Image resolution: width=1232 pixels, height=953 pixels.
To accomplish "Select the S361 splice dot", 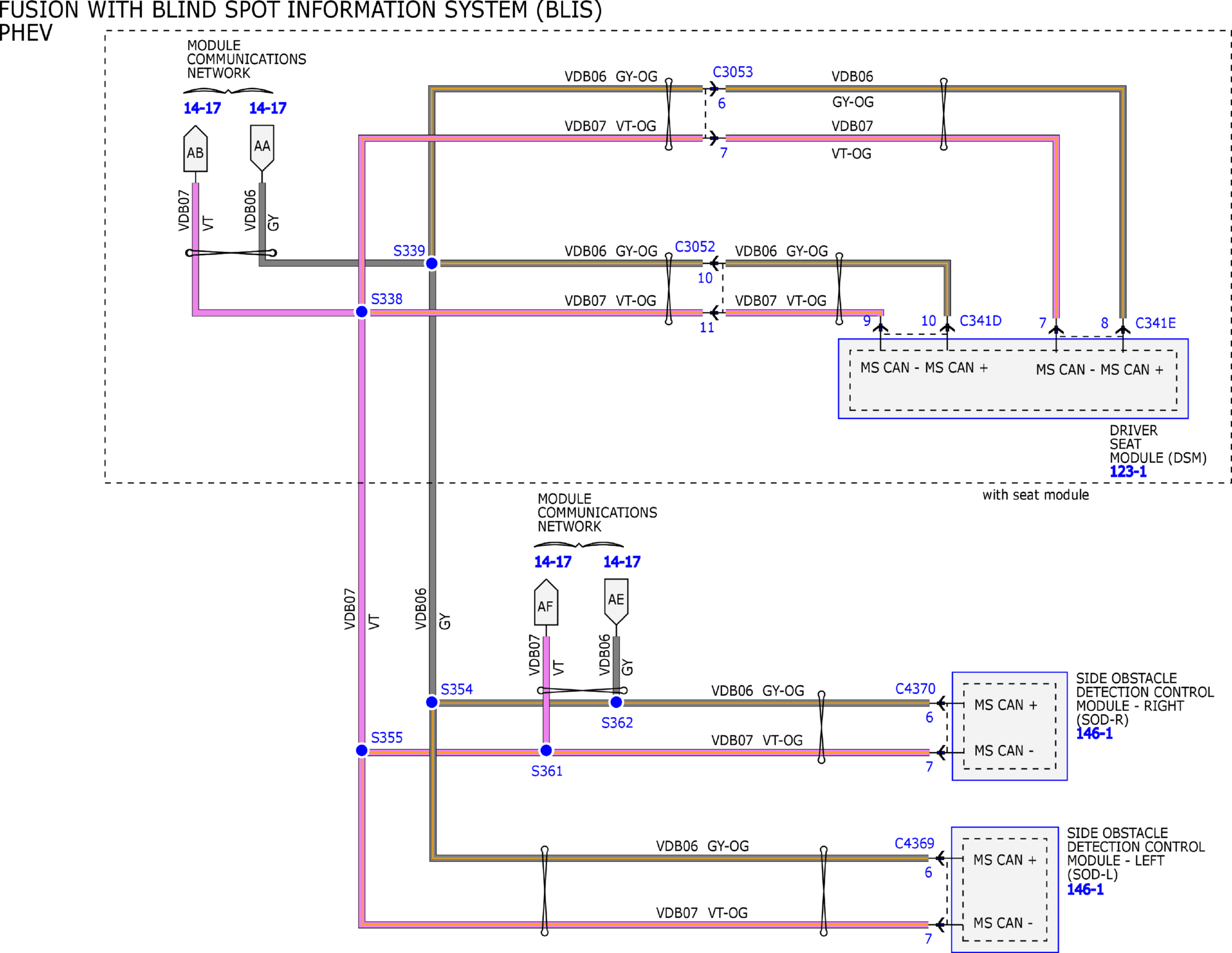I will coord(546,750).
